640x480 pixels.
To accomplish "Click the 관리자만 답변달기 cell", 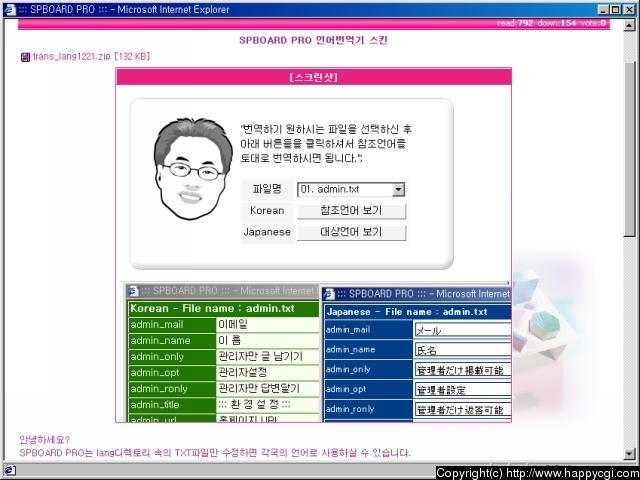I will (x=267, y=389).
